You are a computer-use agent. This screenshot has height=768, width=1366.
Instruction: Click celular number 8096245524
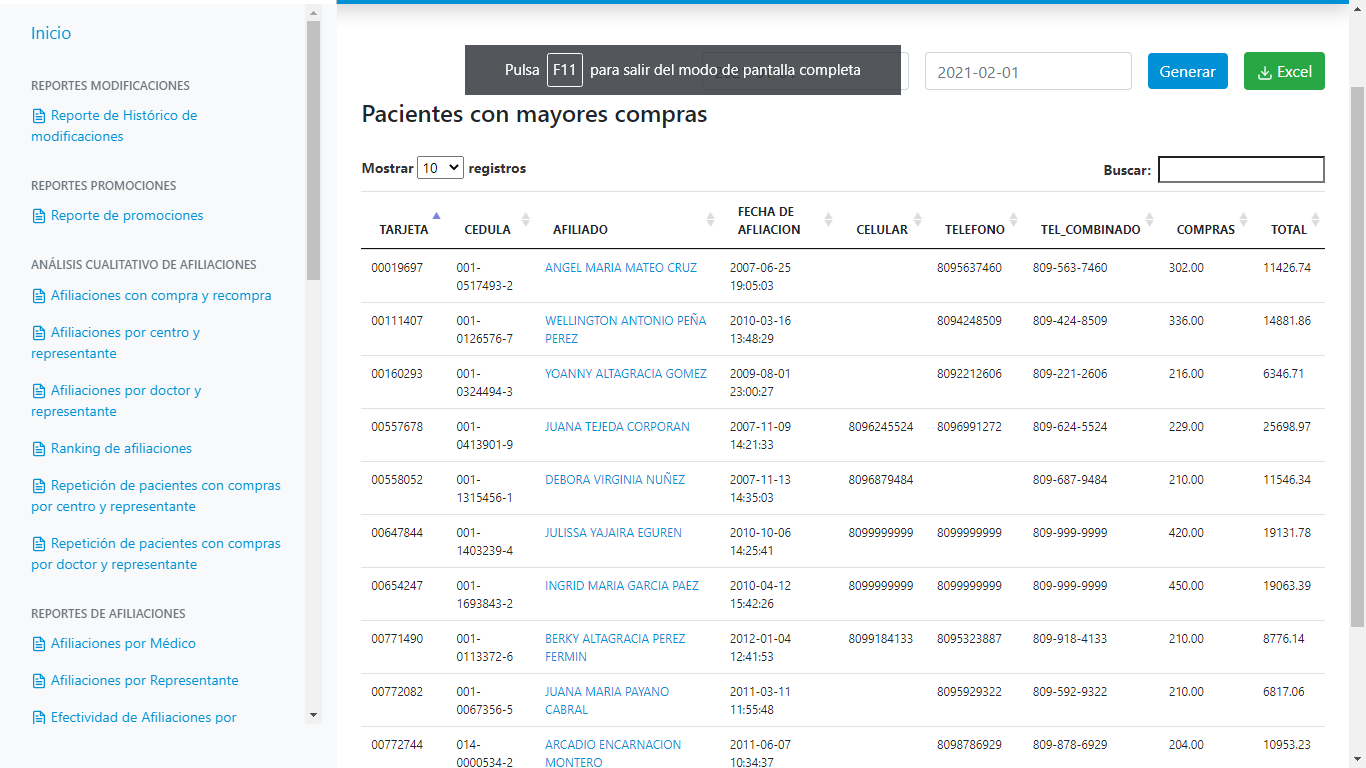(x=881, y=427)
